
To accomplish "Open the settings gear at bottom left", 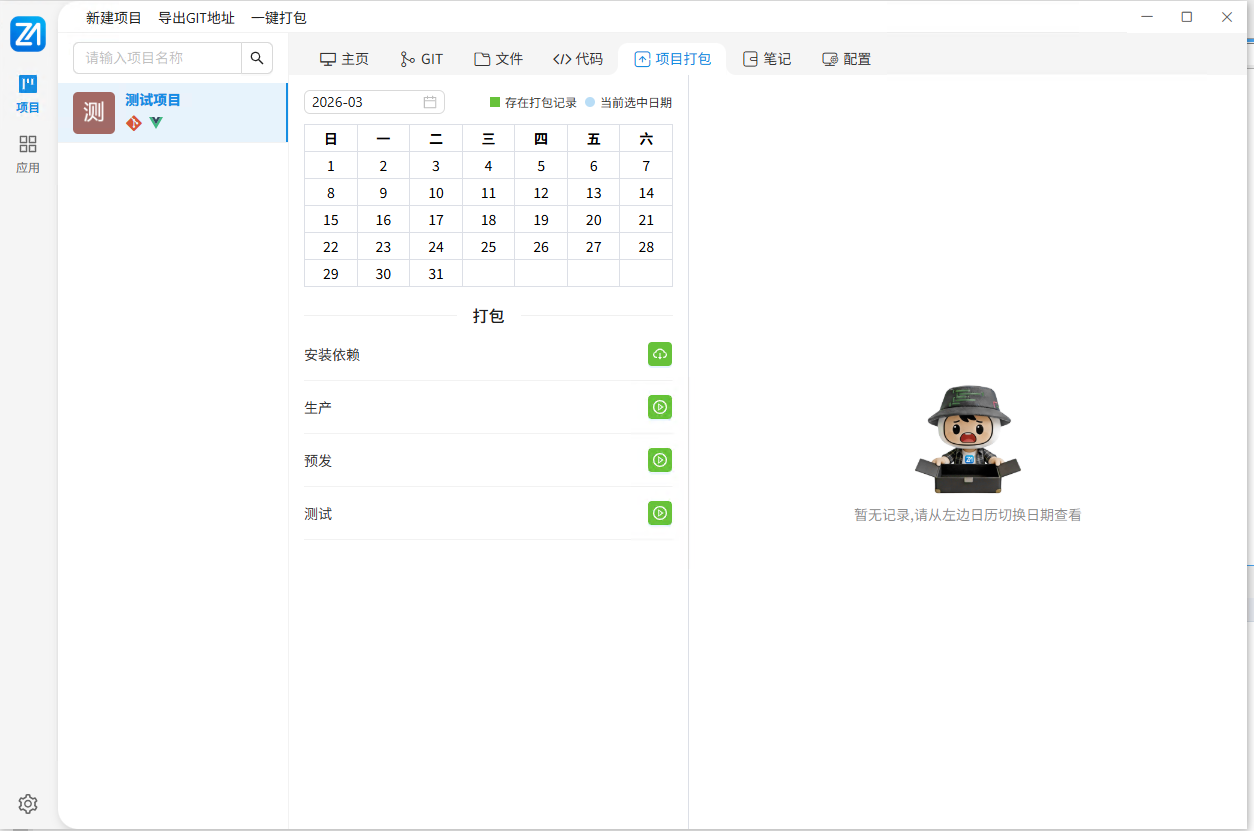I will point(27,804).
